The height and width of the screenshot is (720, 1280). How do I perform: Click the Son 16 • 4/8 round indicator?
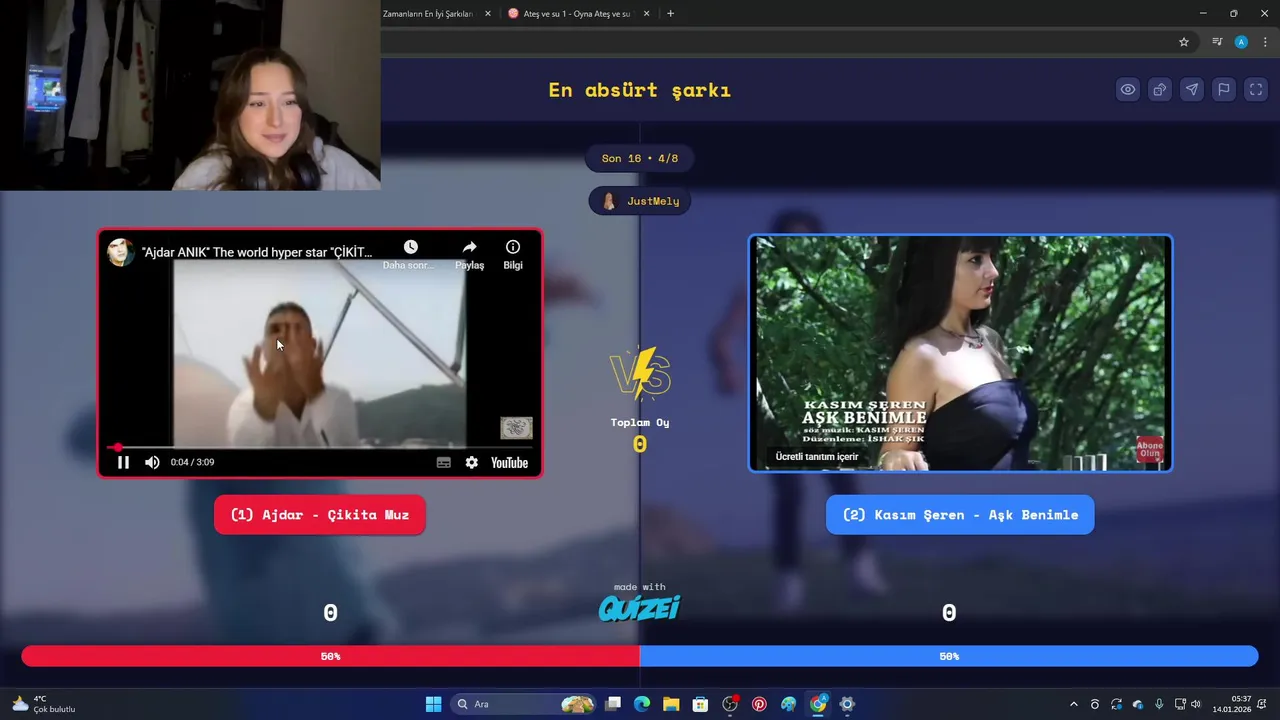(x=640, y=158)
